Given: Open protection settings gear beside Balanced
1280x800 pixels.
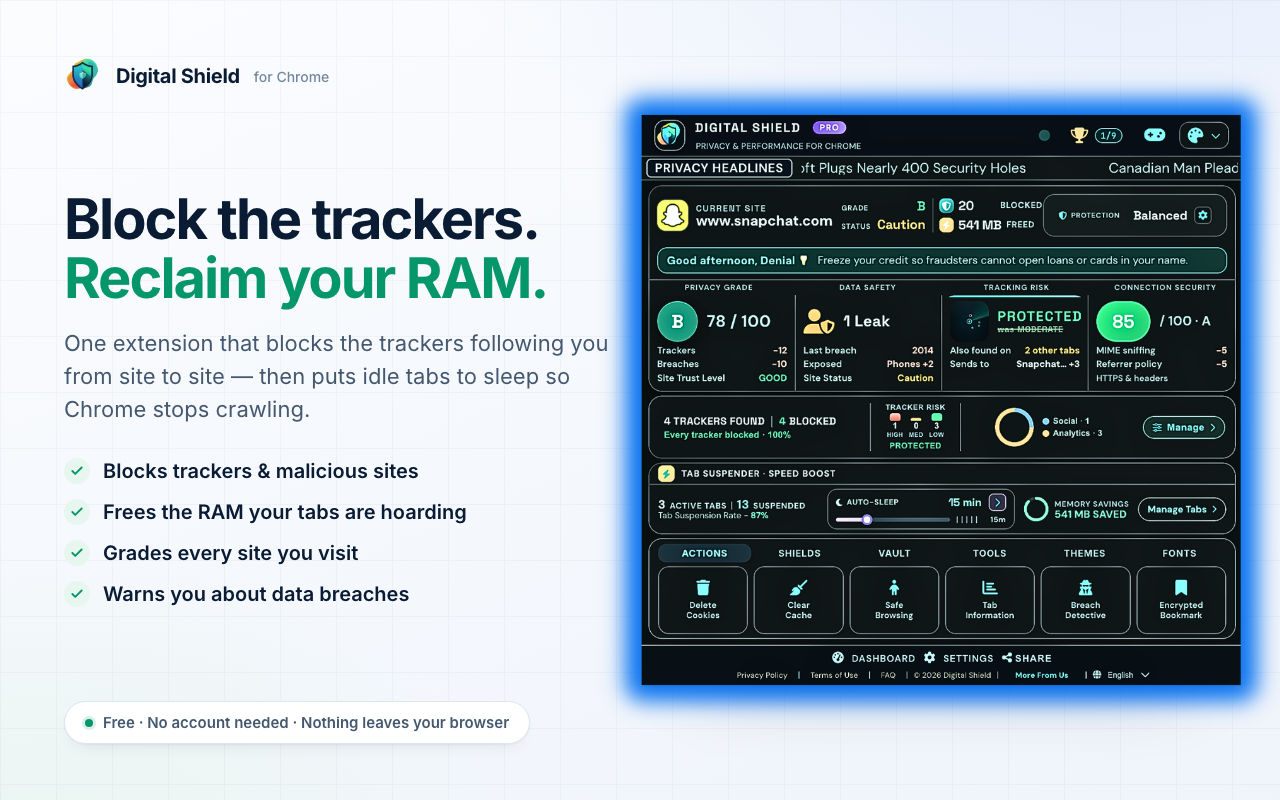Looking at the screenshot, I should tap(1203, 215).
